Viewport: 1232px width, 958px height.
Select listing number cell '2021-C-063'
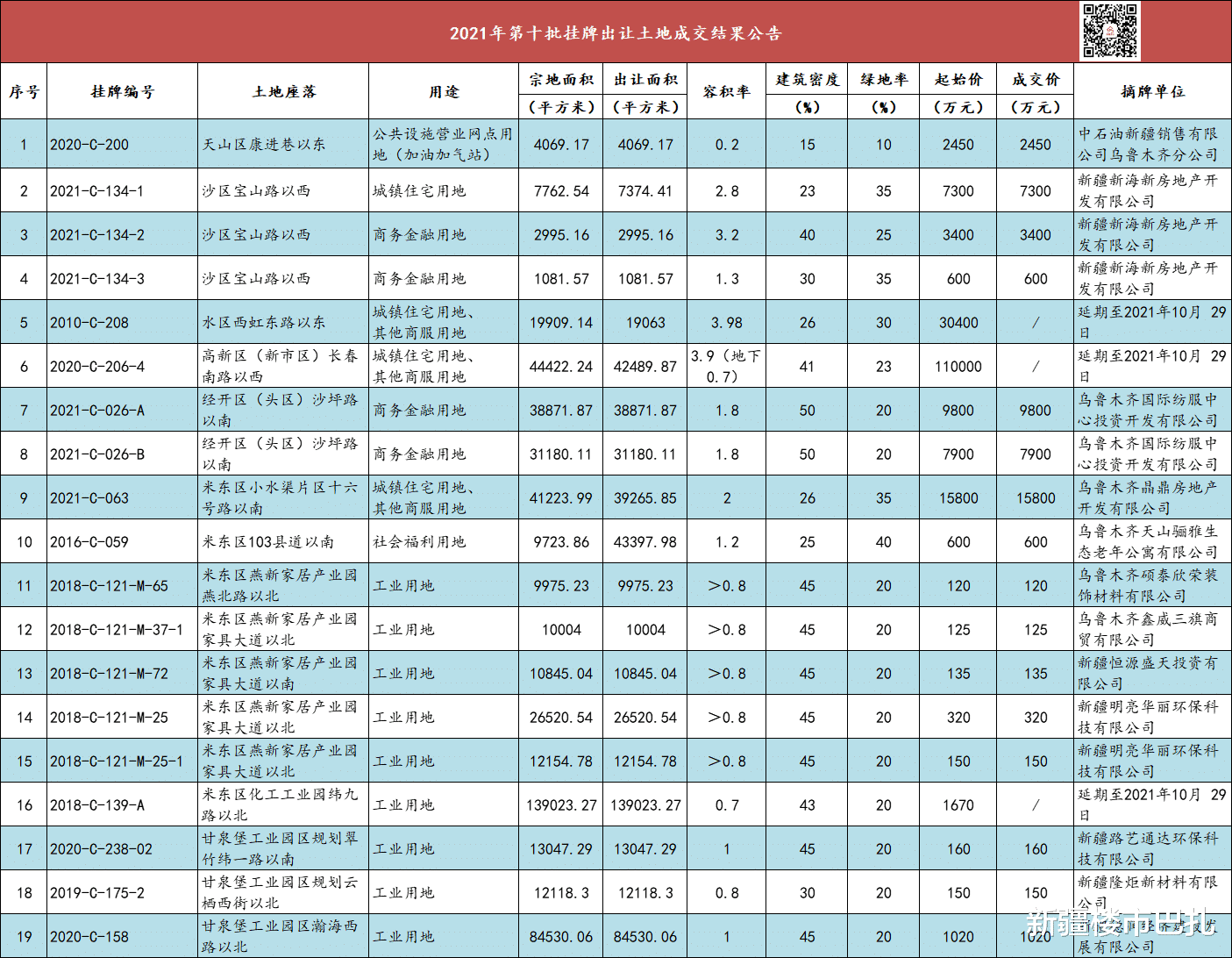[122, 497]
